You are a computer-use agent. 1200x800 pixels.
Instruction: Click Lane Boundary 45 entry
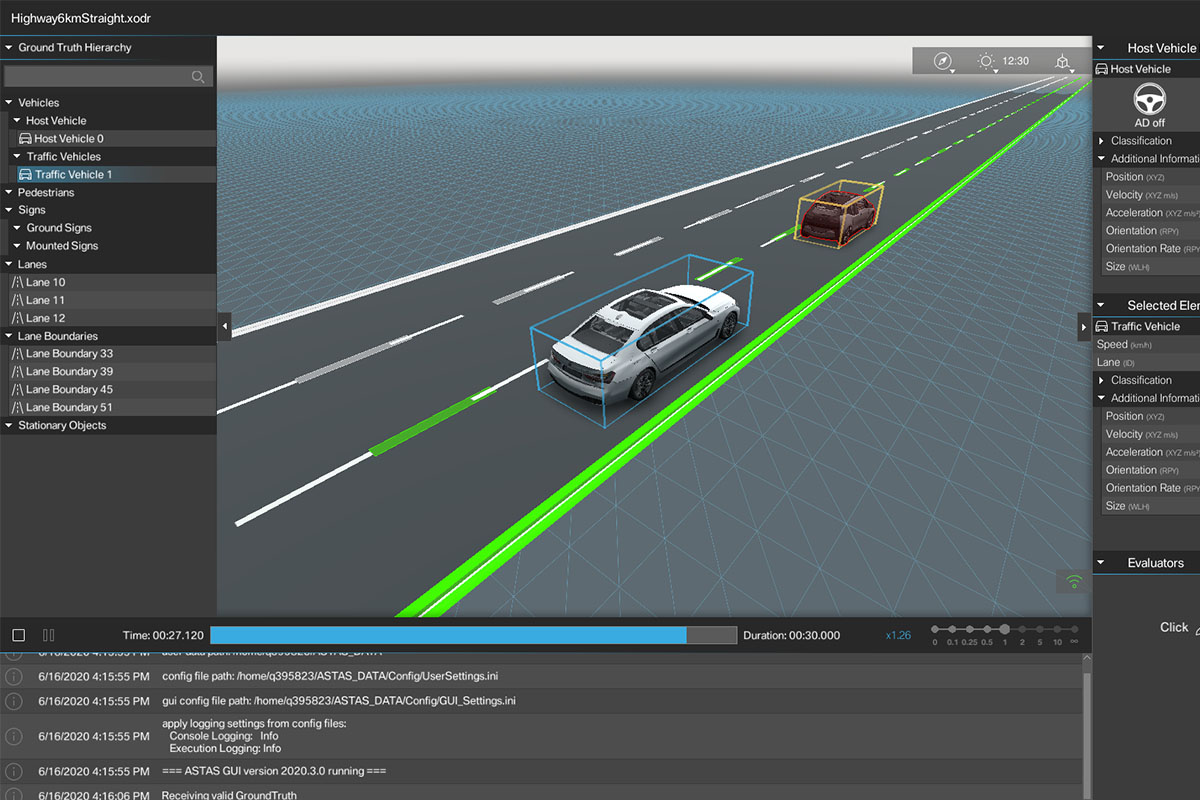click(x=69, y=389)
